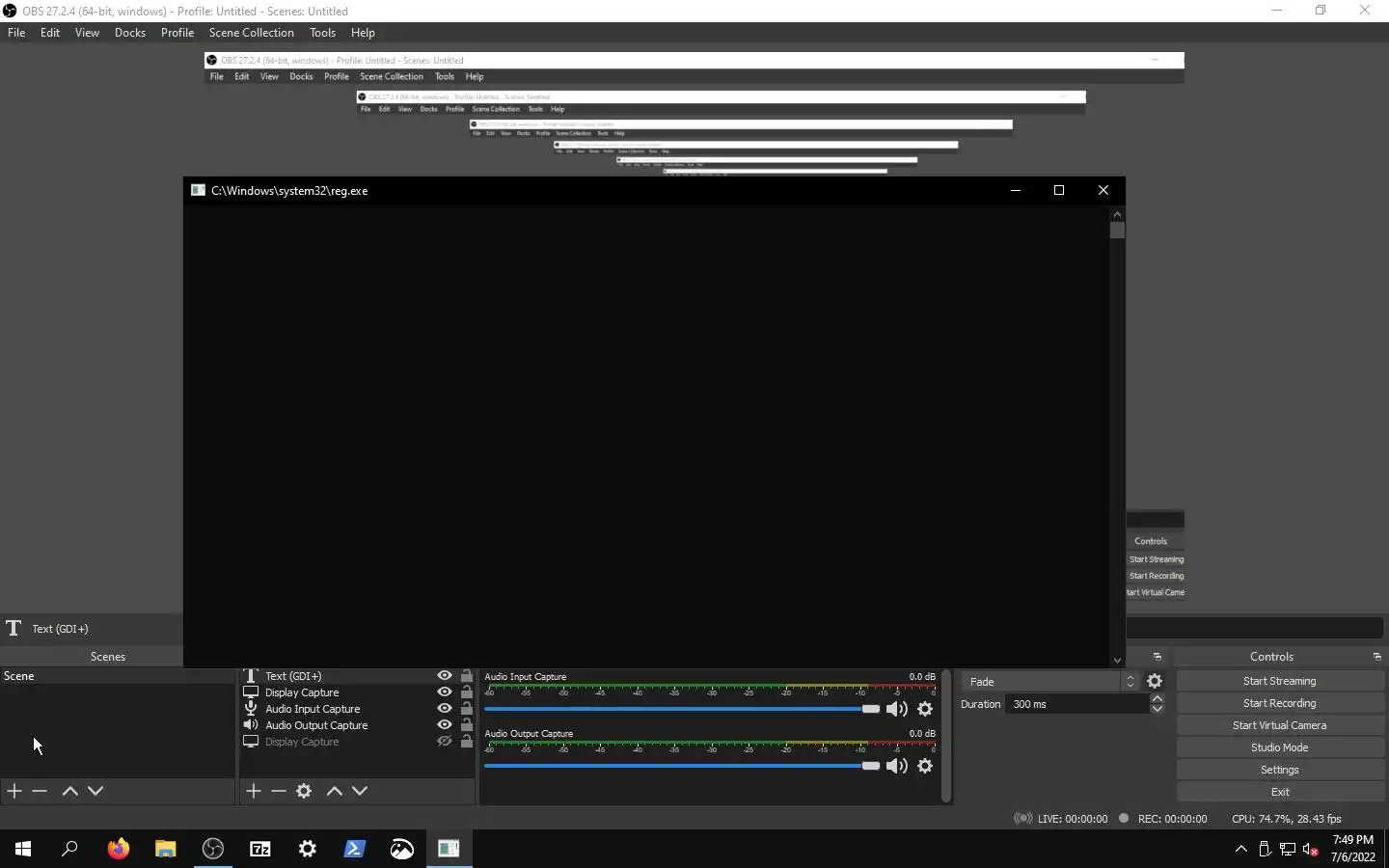
Task: Click the volume muted tray icon
Action: [x=1311, y=849]
